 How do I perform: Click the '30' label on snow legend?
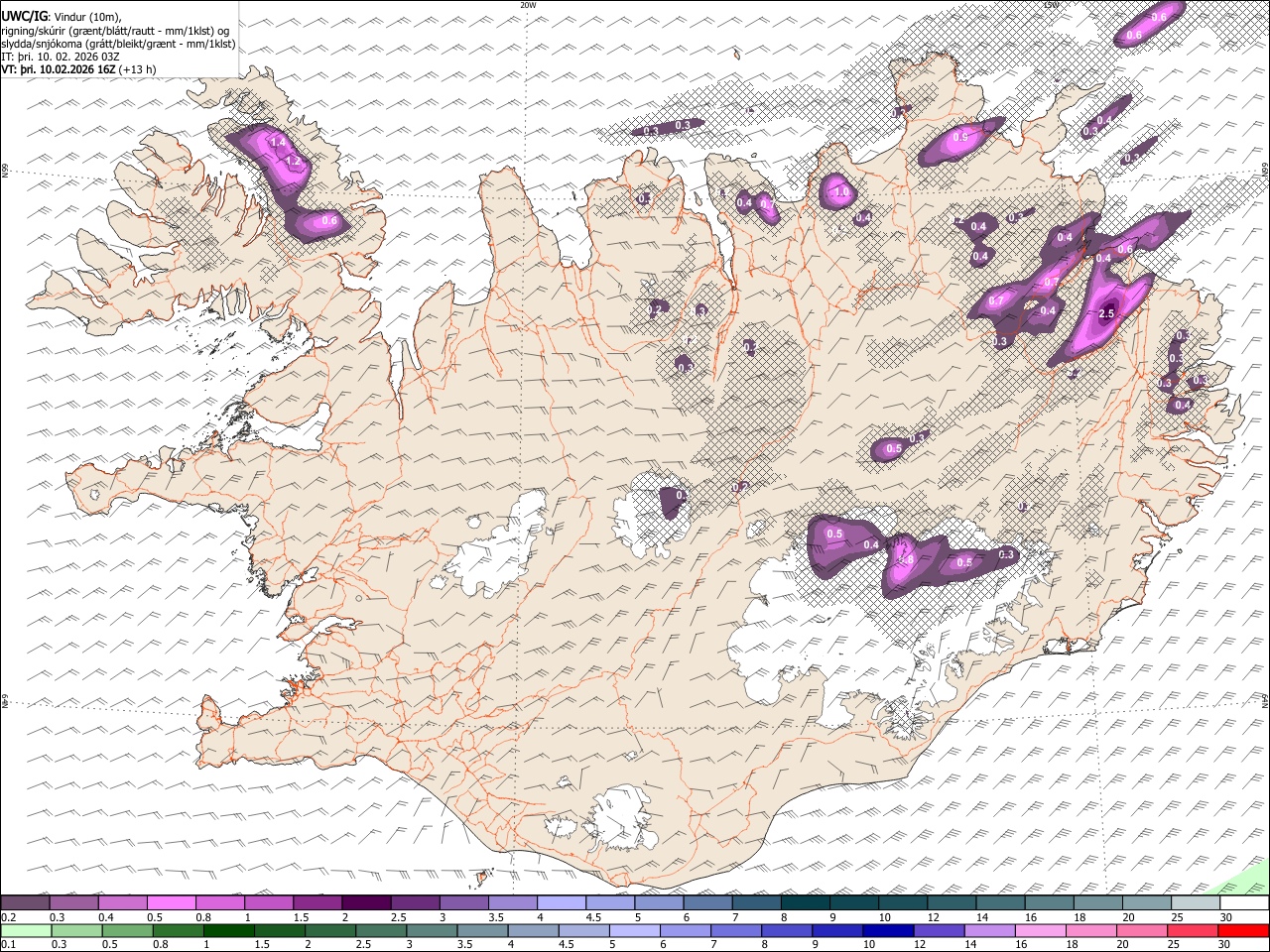[1226, 916]
